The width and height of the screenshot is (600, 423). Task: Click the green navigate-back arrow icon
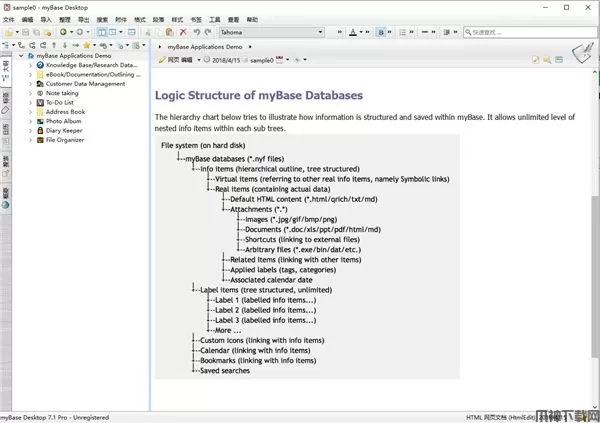(x=65, y=32)
